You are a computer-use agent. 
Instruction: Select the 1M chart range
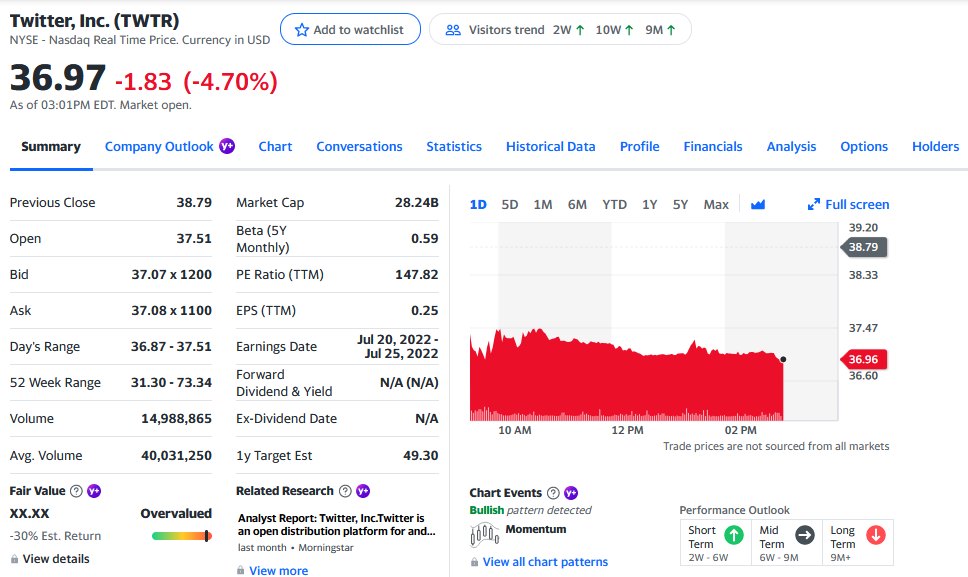(543, 205)
